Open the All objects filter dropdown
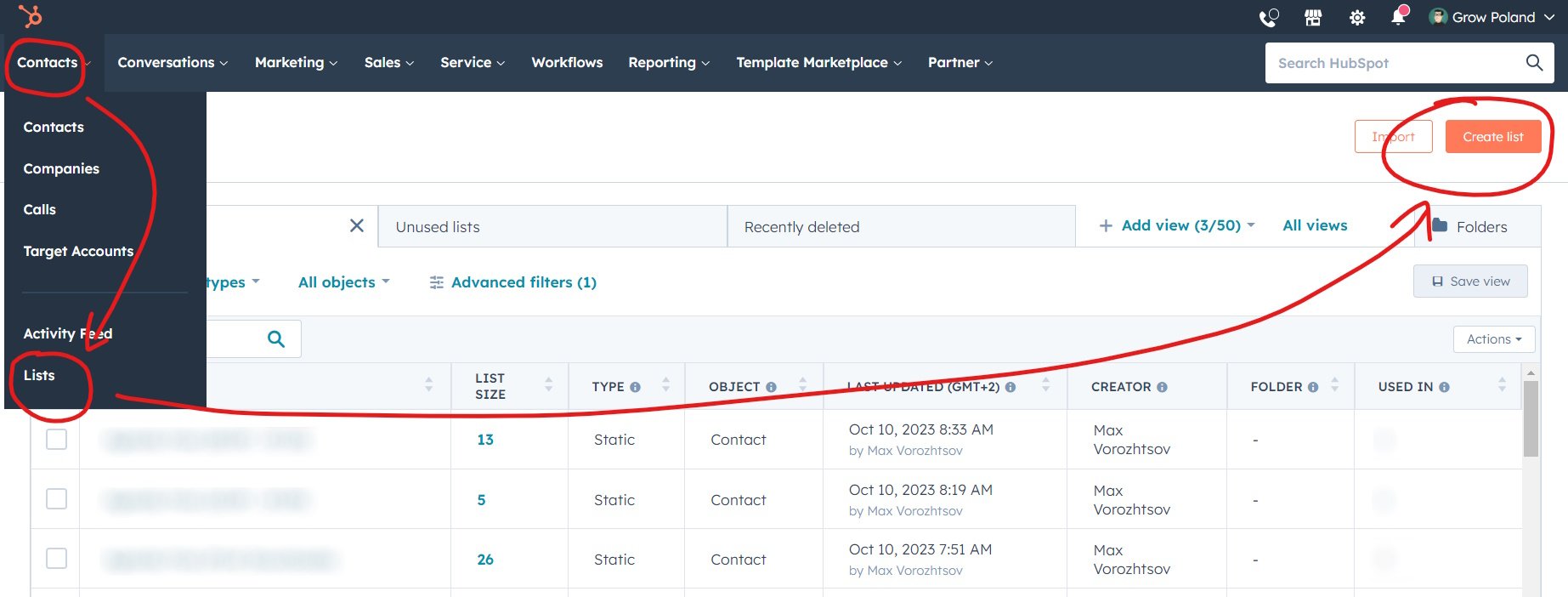Screen dimensions: 1568x597 tap(344, 282)
